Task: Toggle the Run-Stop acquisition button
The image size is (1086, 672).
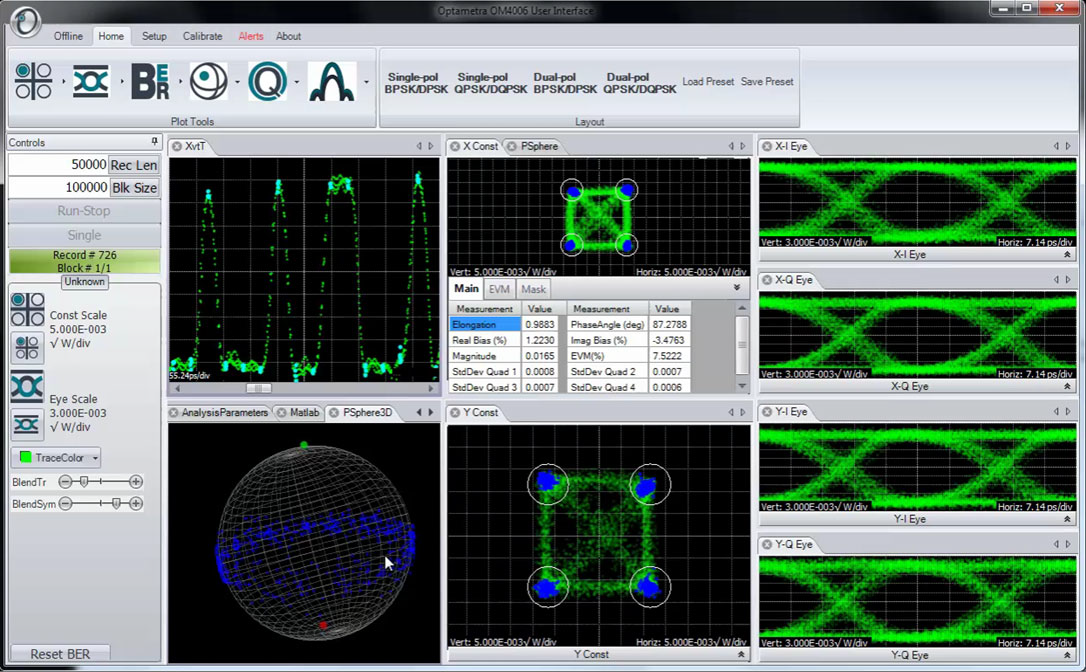Action: [84, 211]
